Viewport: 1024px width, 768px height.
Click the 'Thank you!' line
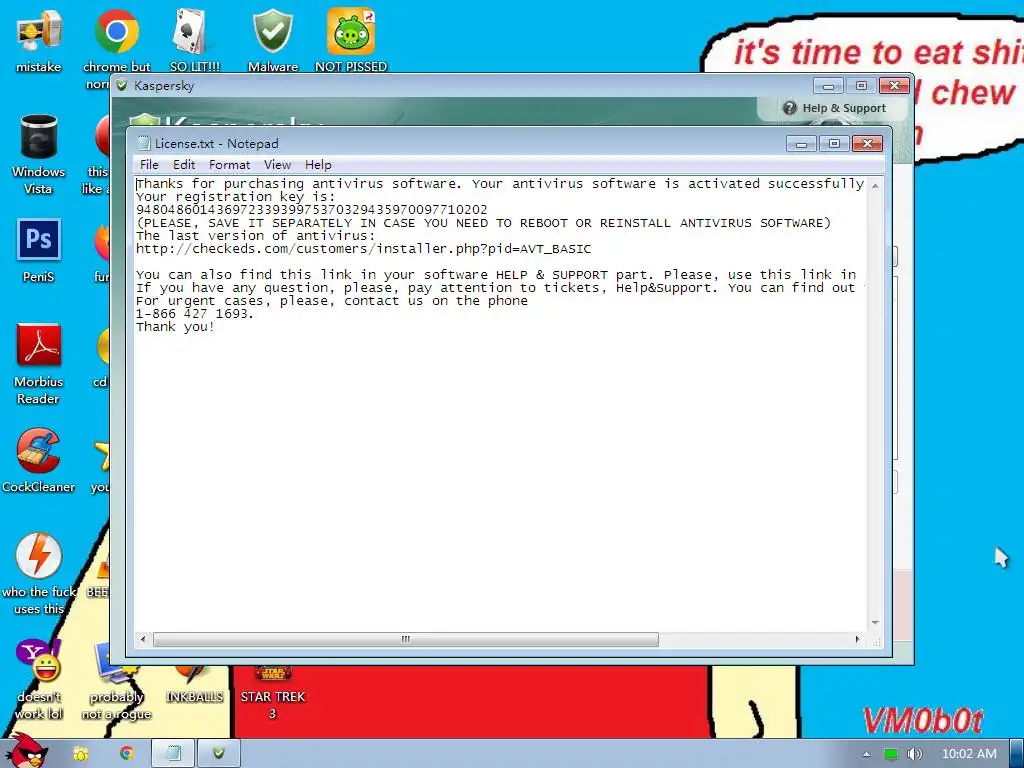(175, 327)
